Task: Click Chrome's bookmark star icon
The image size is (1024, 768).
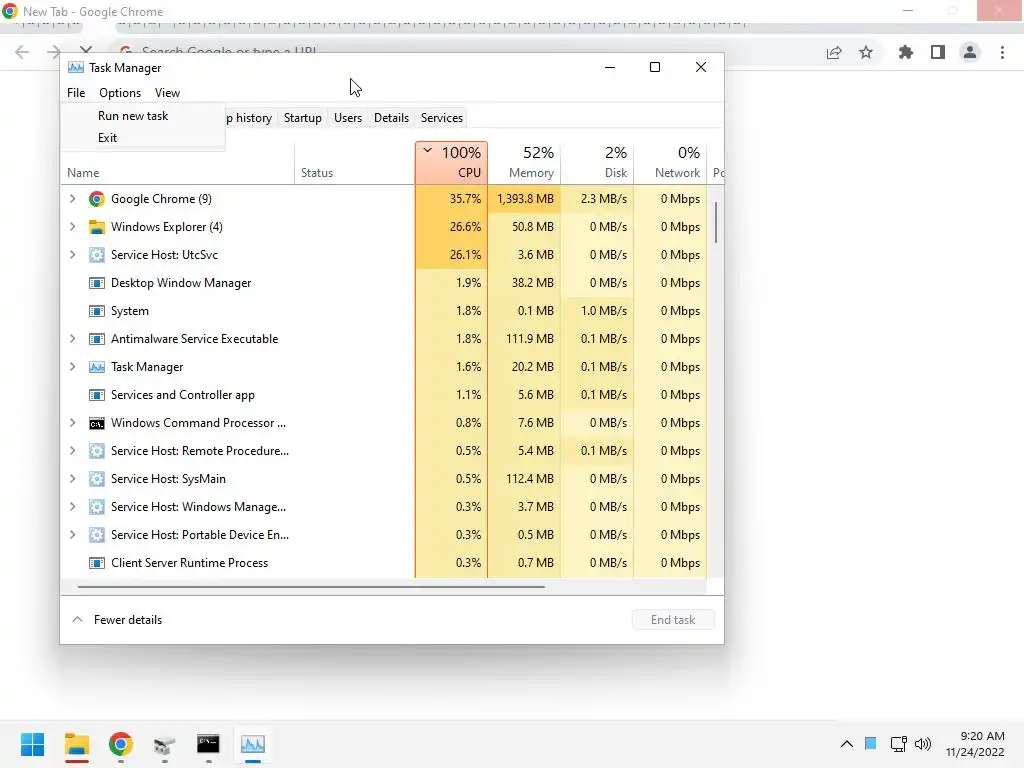Action: click(x=866, y=52)
